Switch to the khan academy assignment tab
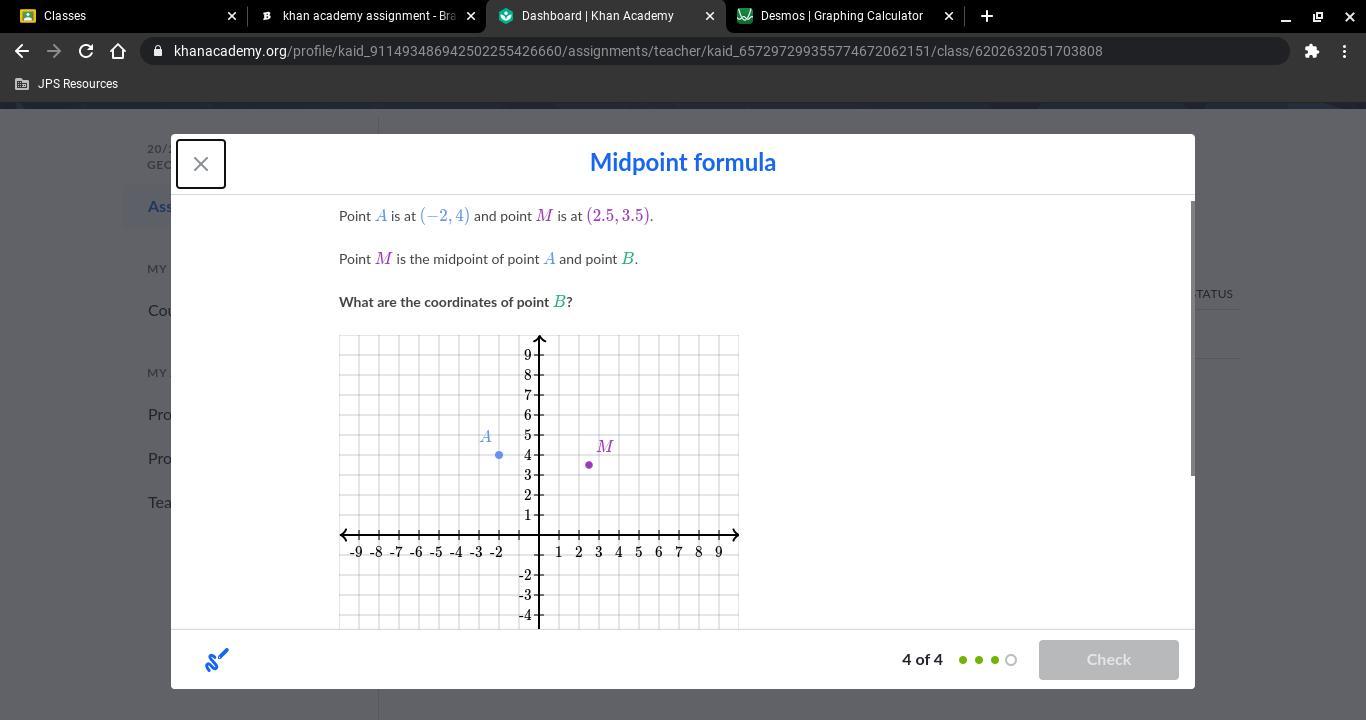This screenshot has height=720, width=1366. pyautogui.click(x=367, y=16)
